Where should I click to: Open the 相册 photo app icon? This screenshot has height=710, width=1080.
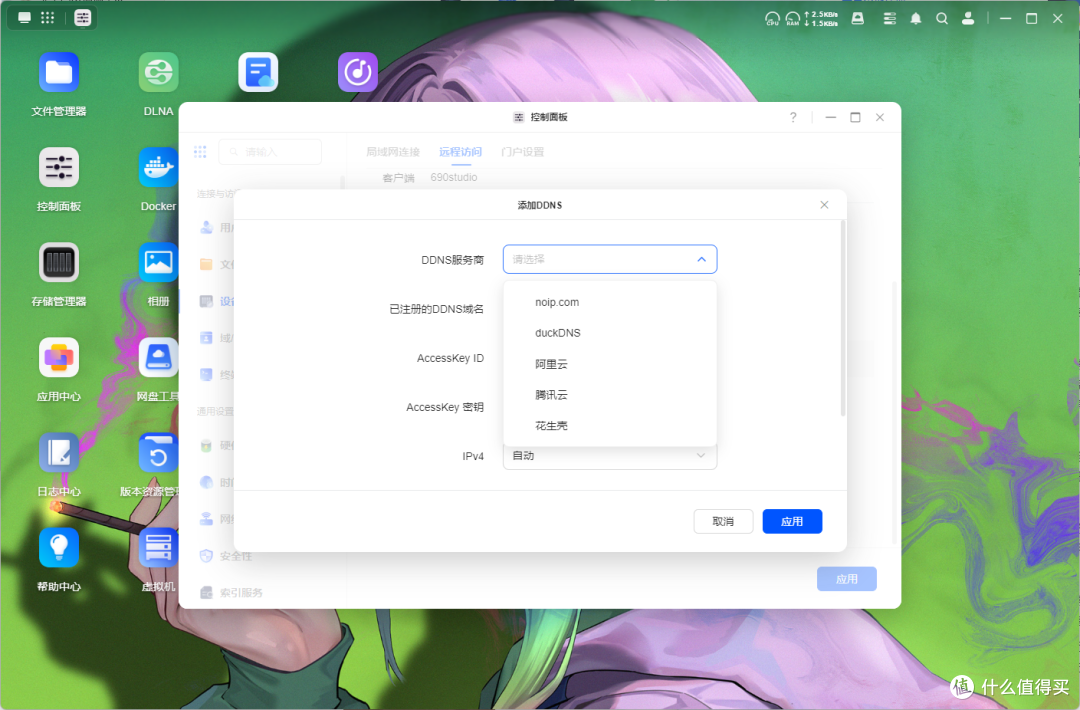pyautogui.click(x=158, y=262)
